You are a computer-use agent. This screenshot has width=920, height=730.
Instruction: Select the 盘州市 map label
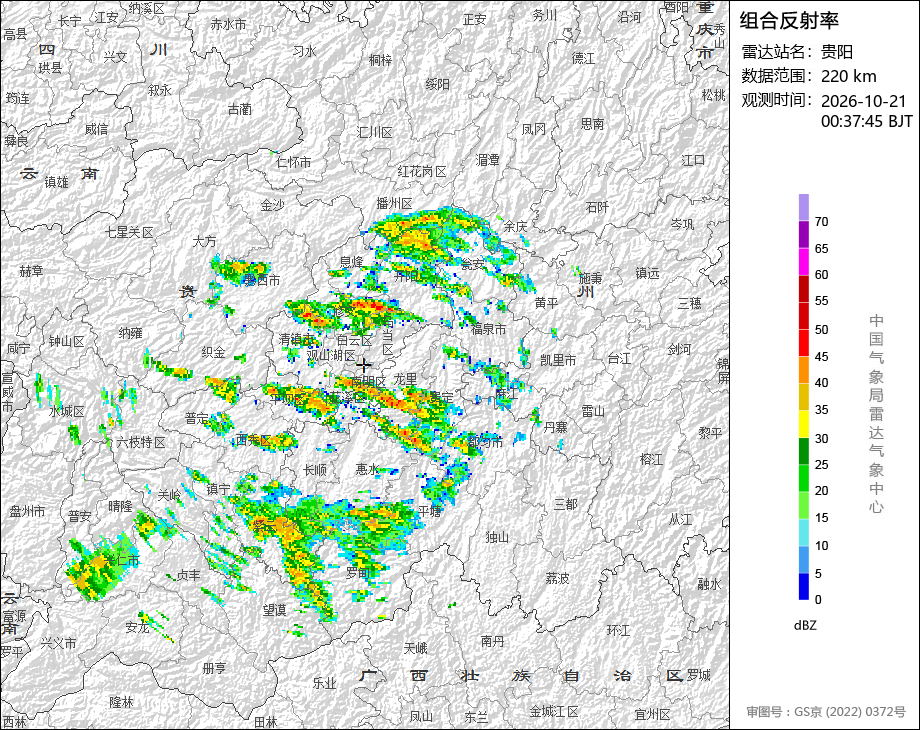[x=27, y=511]
